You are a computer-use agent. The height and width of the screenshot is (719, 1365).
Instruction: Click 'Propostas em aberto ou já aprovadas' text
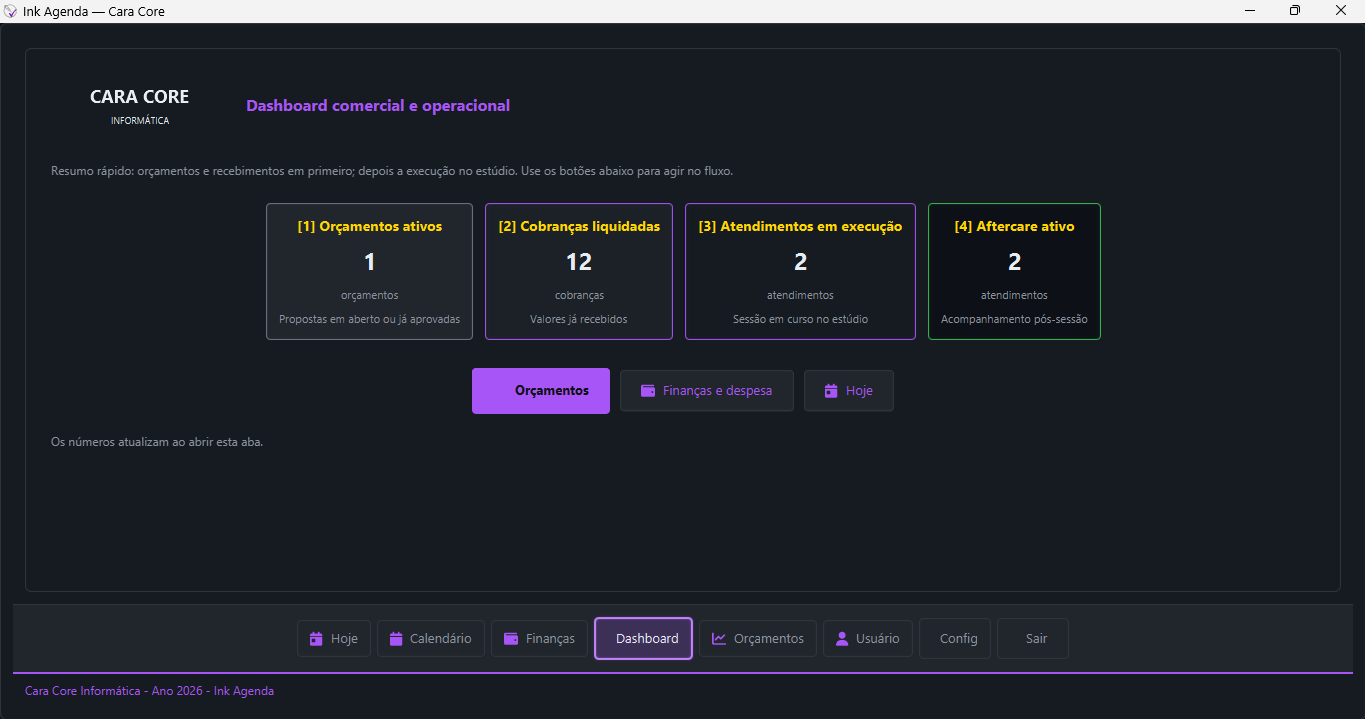point(370,320)
